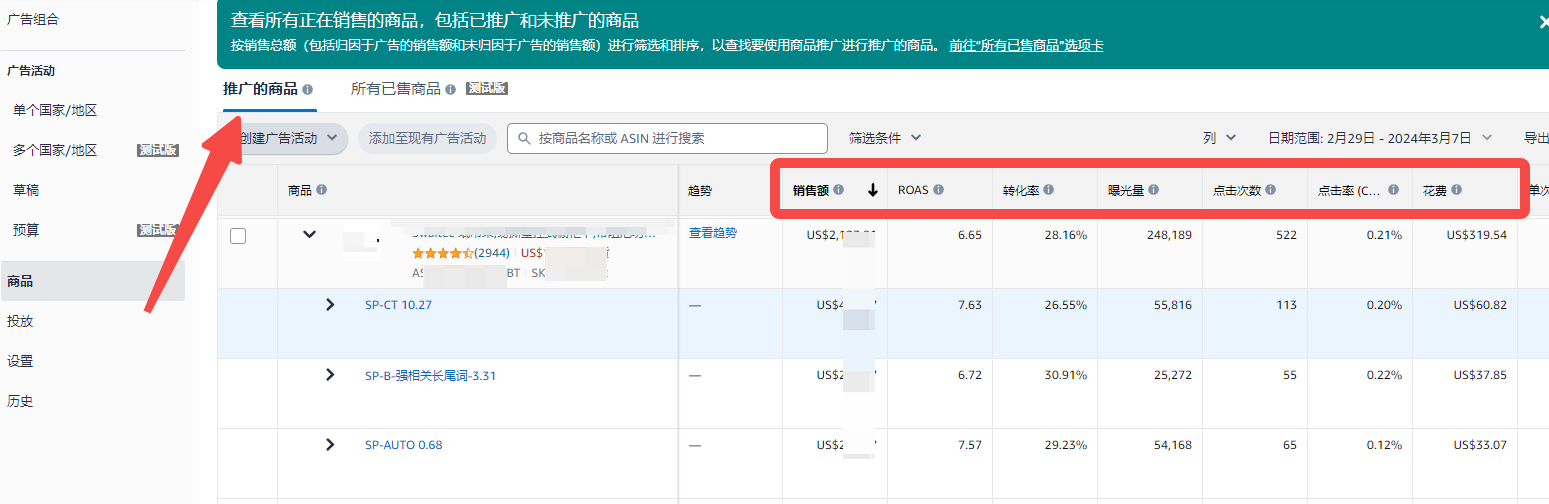
Task: Click the sort arrow in 销售额 column
Action: pyautogui.click(x=872, y=190)
